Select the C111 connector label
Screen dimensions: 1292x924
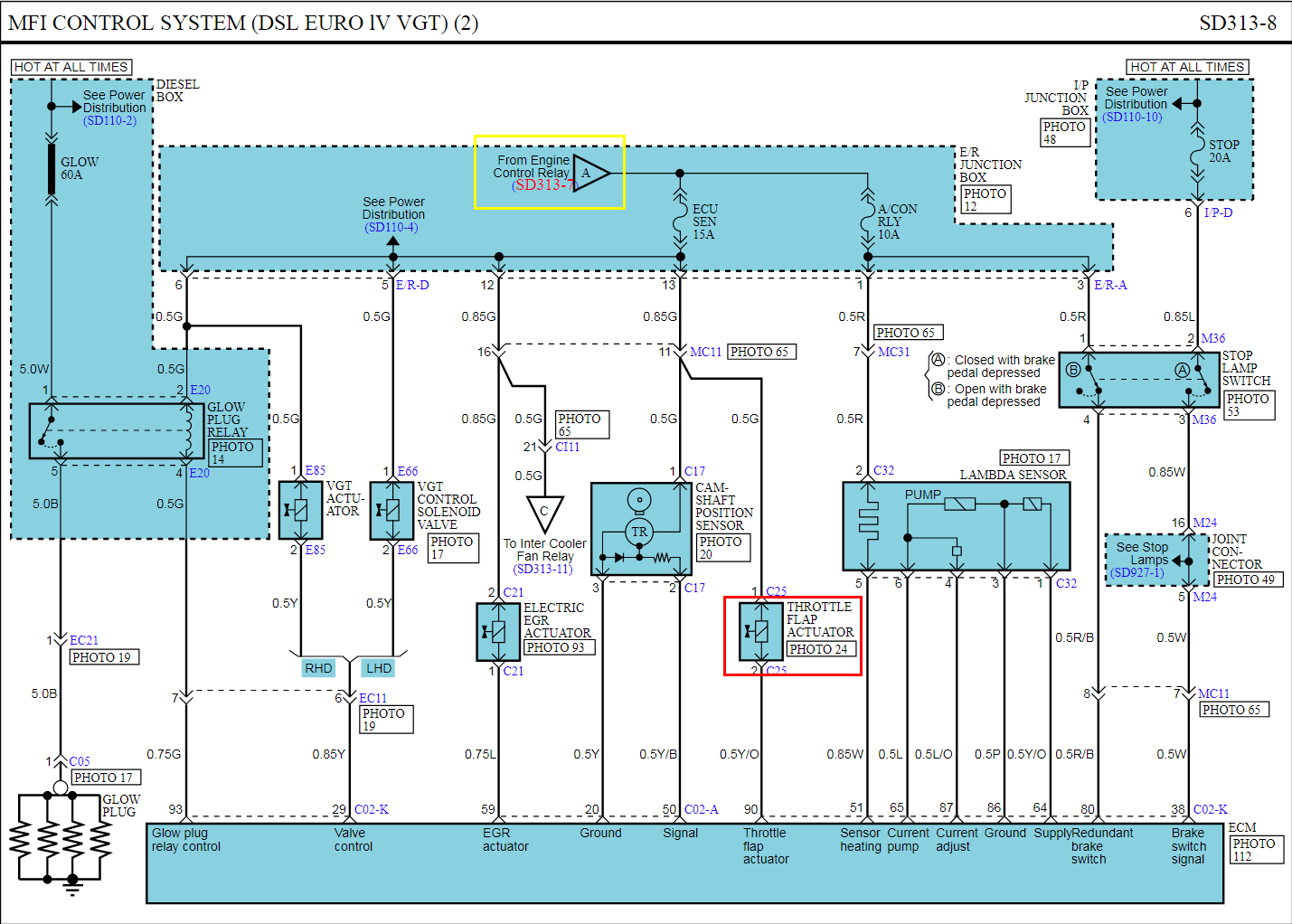coord(567,447)
